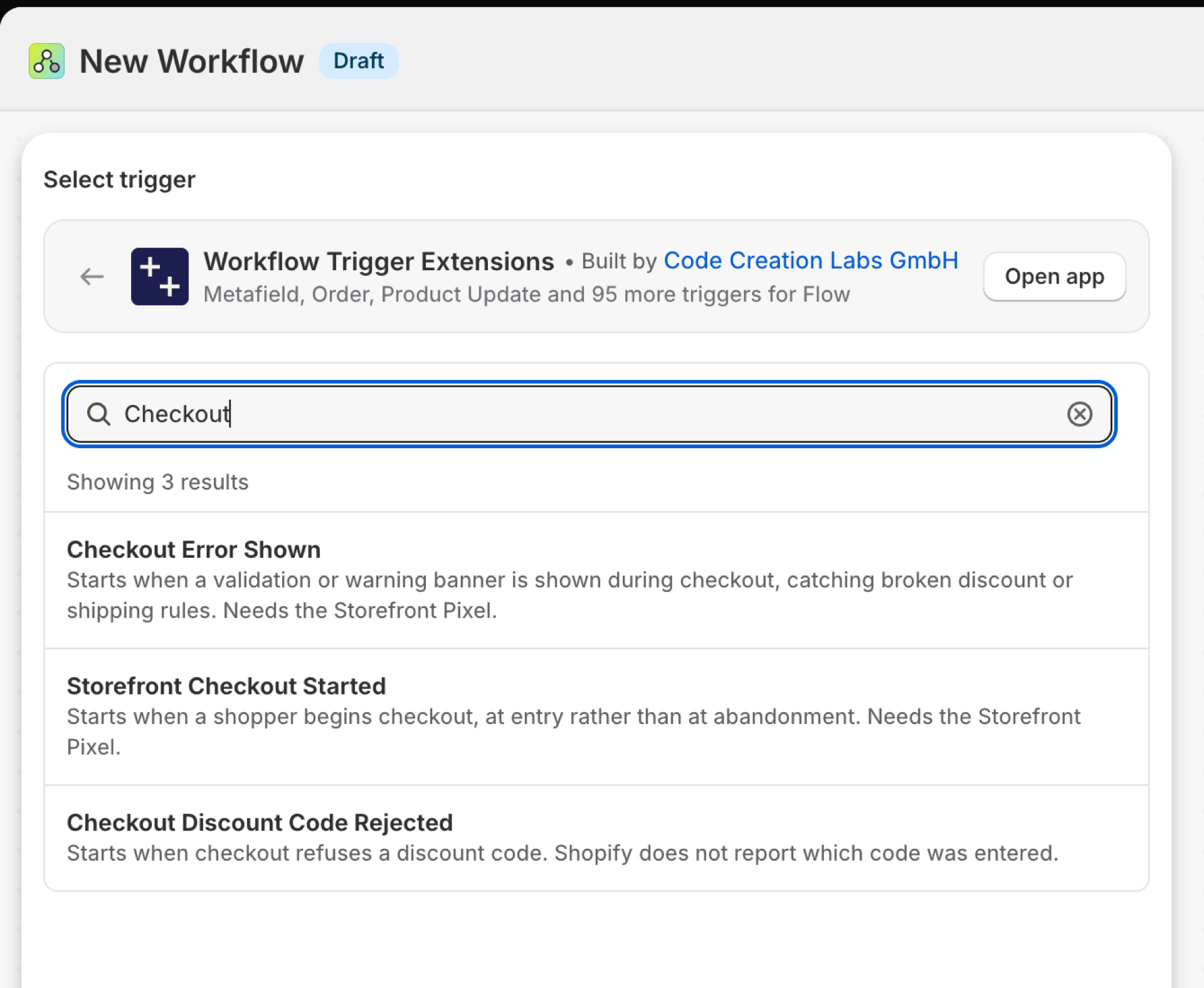
Task: Click the Draft status badge
Action: (x=359, y=61)
